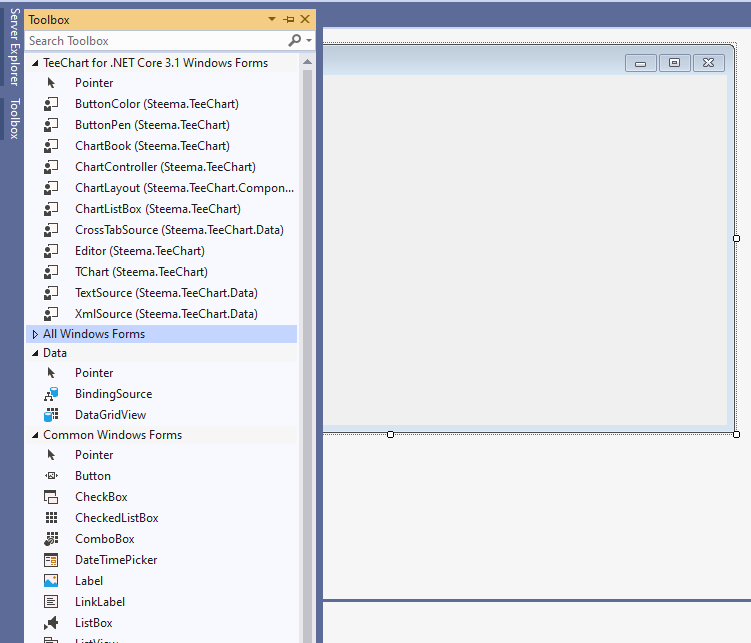Select ChartController (Steema.TeeChart) text
751x643 pixels.
click(x=165, y=167)
